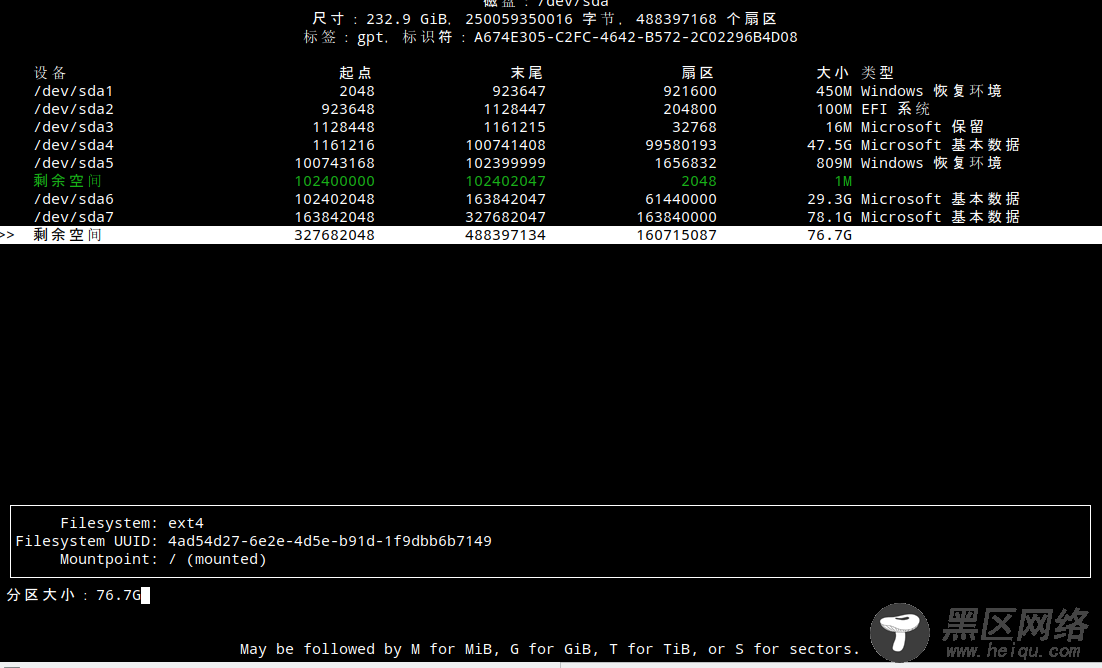Click the 起点 column header

pyautogui.click(x=356, y=72)
